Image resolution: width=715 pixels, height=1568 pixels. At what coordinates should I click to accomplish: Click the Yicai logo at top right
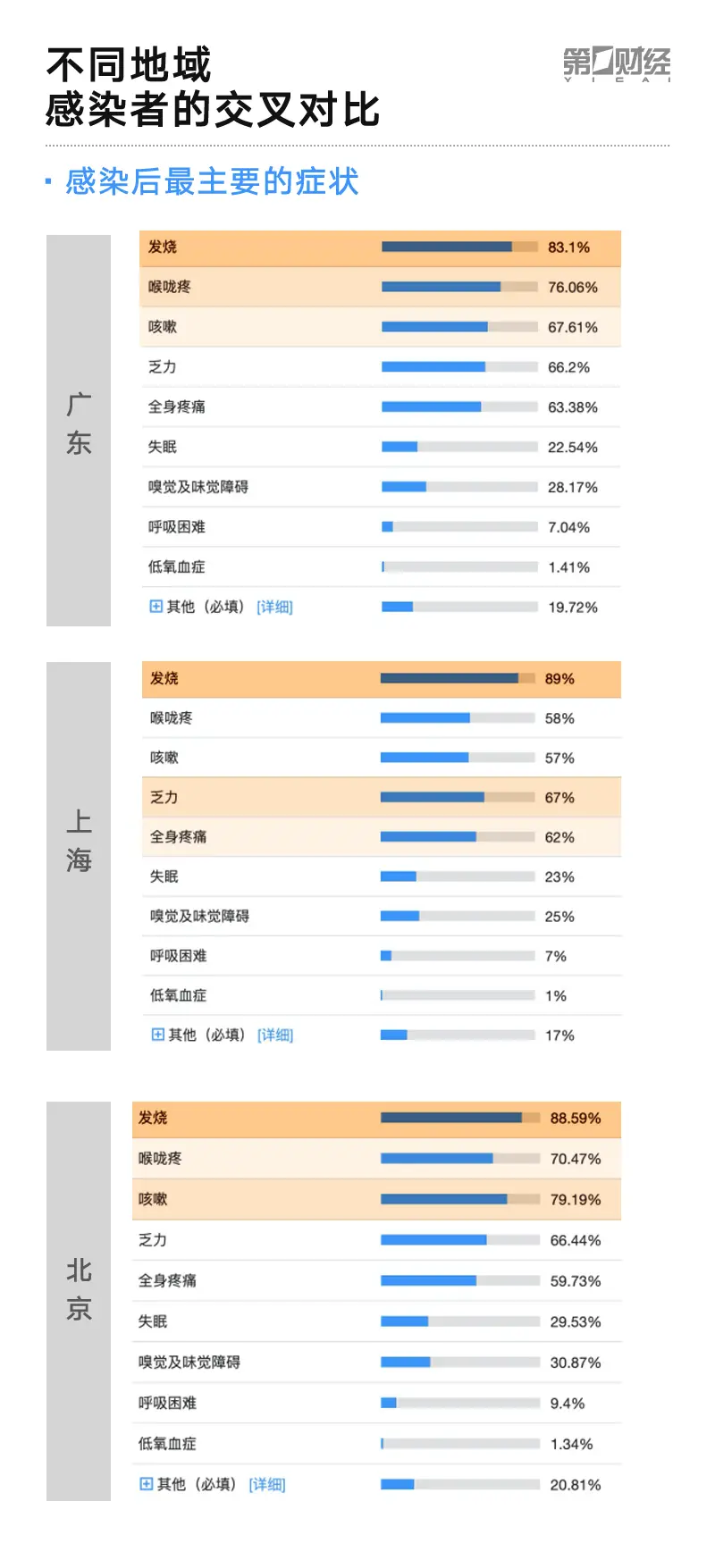tap(617, 64)
